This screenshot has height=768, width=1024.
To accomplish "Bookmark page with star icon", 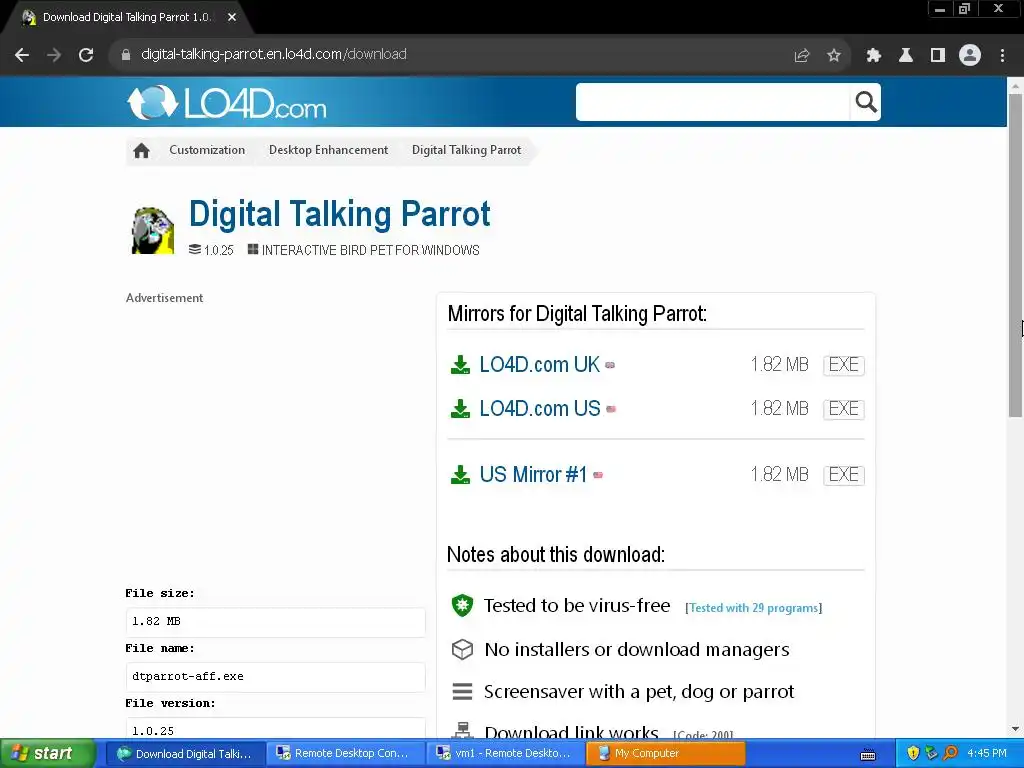I will click(x=834, y=56).
